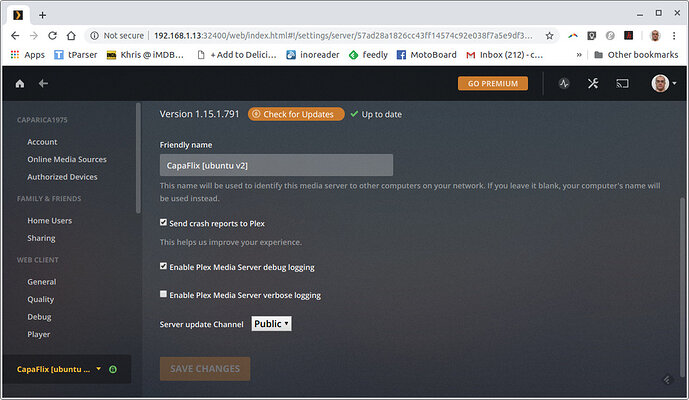The width and height of the screenshot is (689, 400).
Task: Click the Add to Delicious bookmark
Action: pos(237,55)
